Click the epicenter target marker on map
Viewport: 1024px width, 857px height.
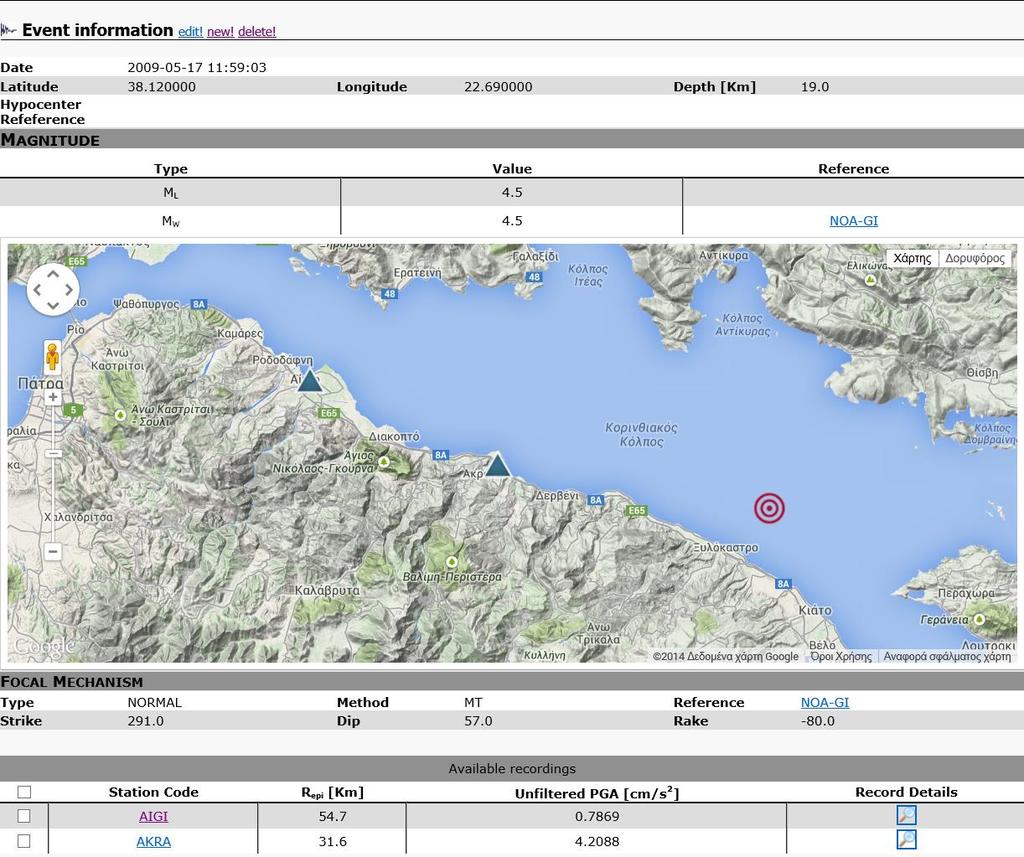click(x=769, y=508)
